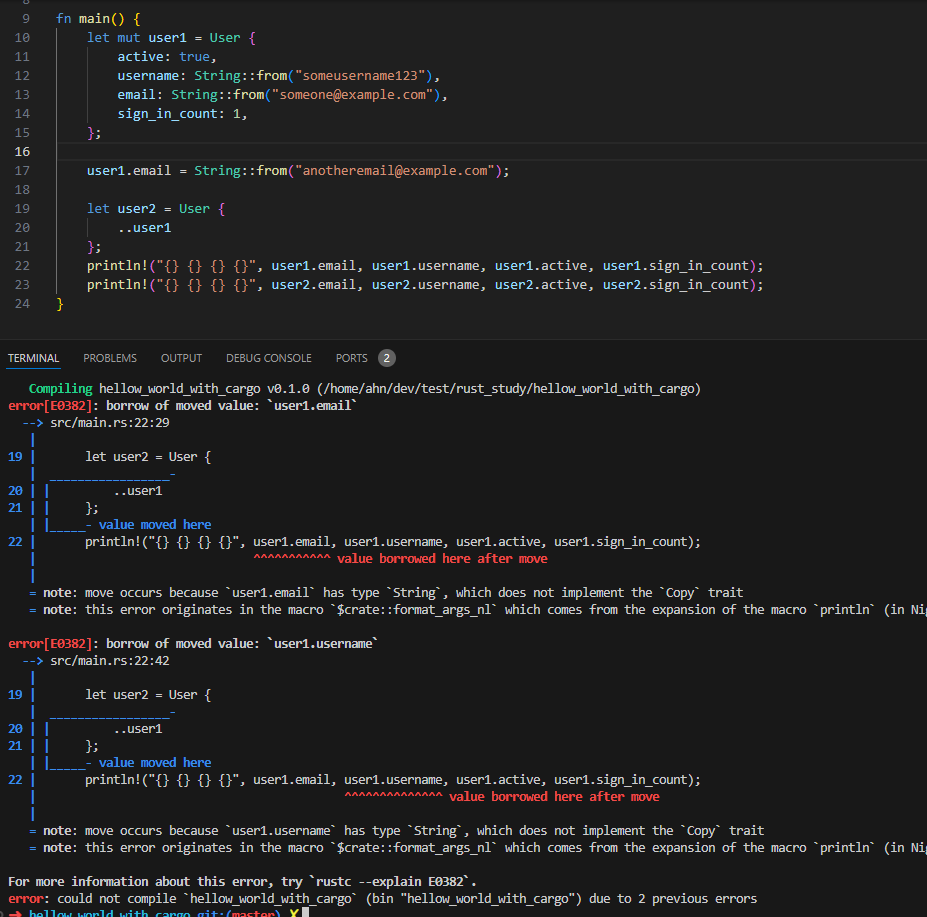This screenshot has width=927, height=917.
Task: Click second 'value borrowed here after move'
Action: point(554,797)
